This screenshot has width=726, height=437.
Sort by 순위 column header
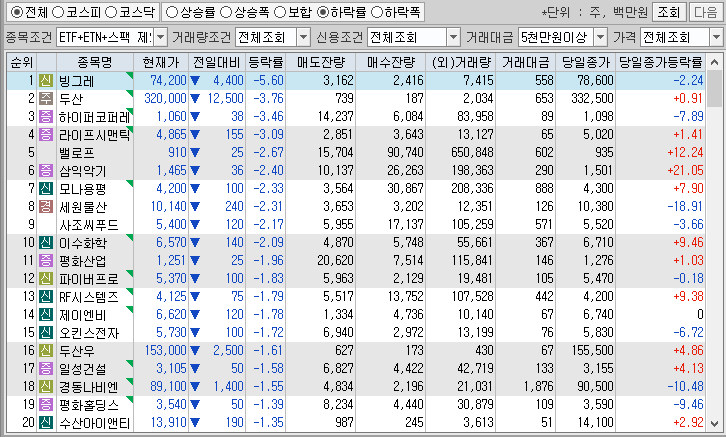[x=22, y=62]
